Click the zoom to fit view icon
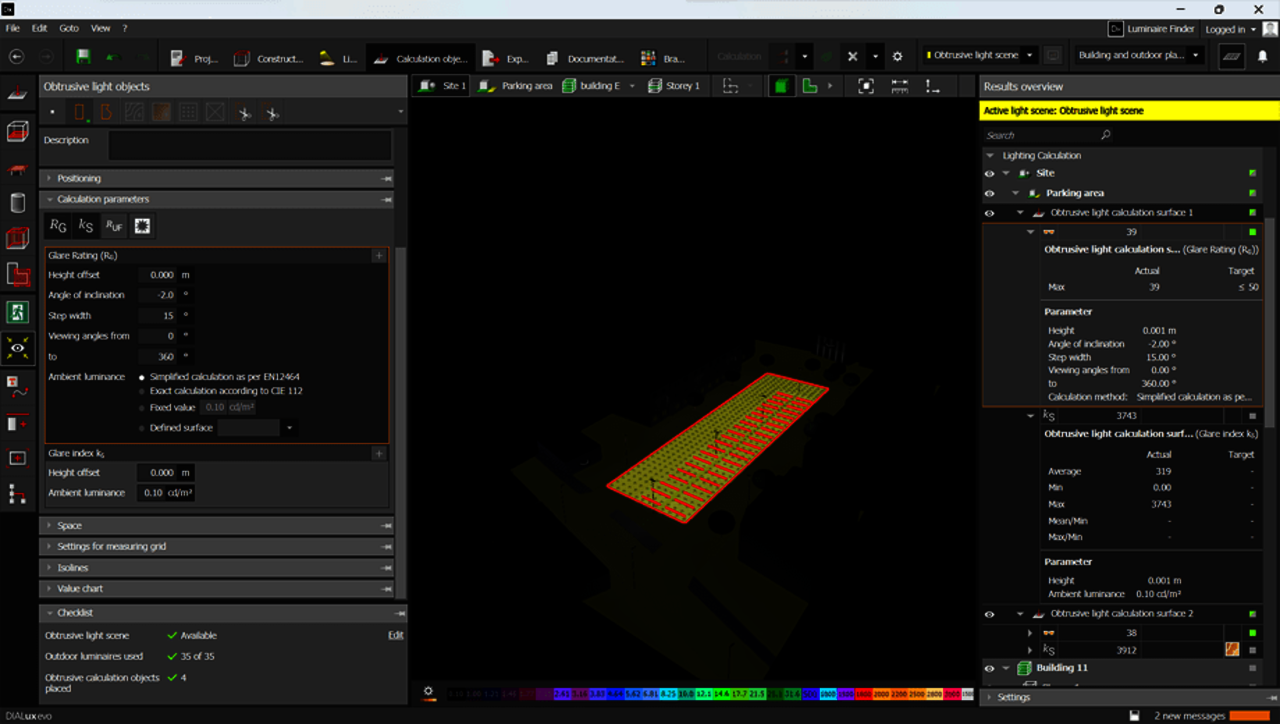The width and height of the screenshot is (1280, 724). tap(866, 86)
